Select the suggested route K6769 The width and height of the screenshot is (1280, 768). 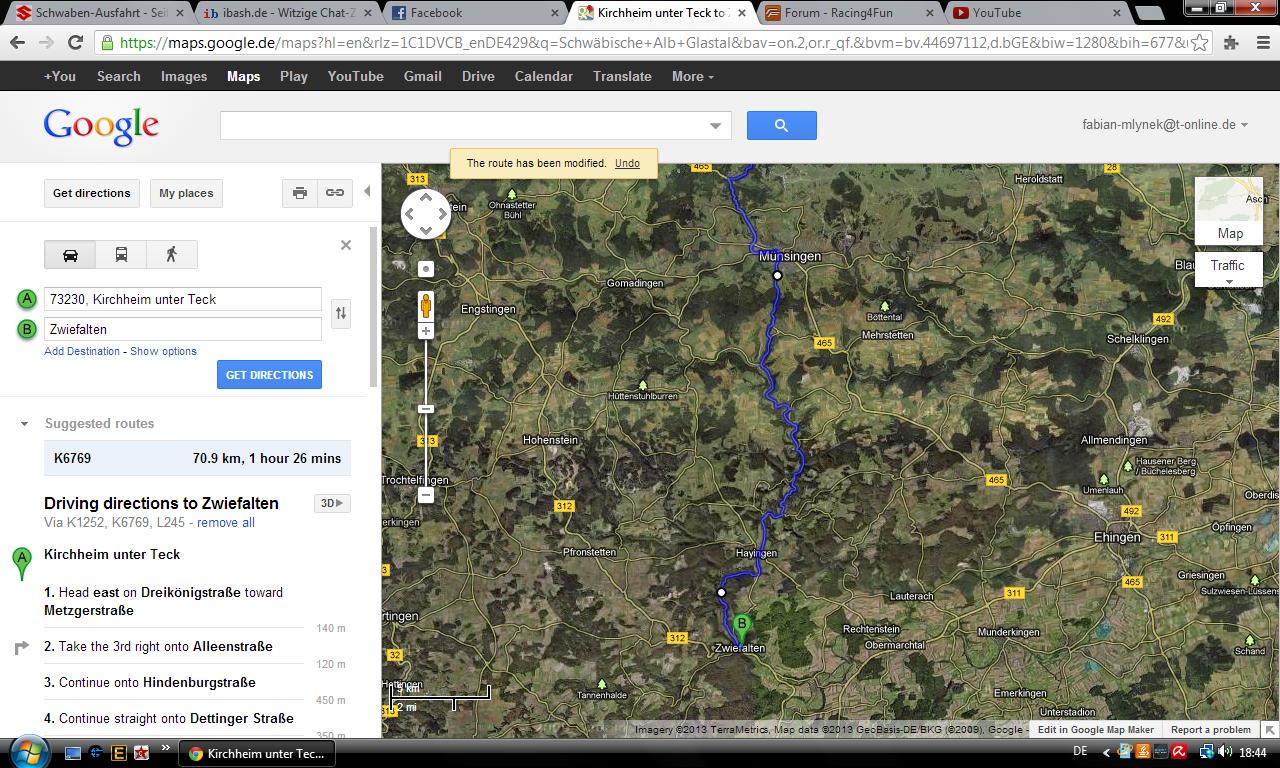pos(197,458)
